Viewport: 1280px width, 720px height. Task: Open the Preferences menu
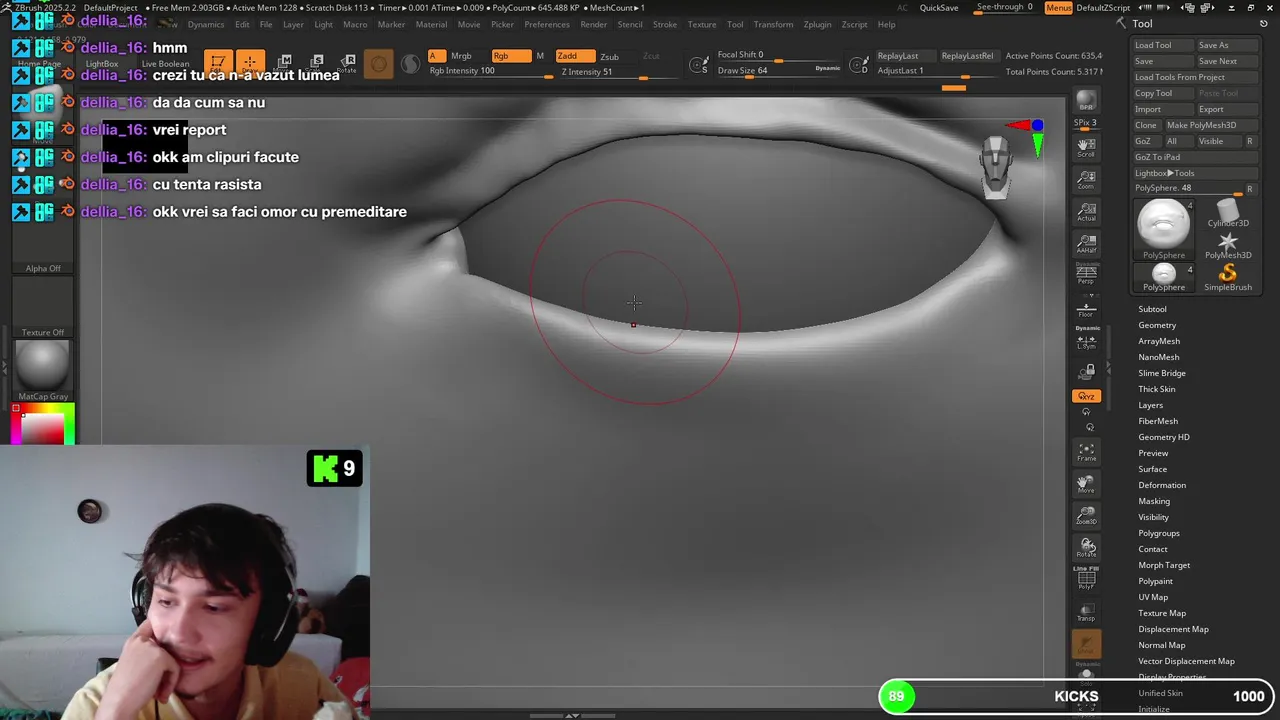547,24
